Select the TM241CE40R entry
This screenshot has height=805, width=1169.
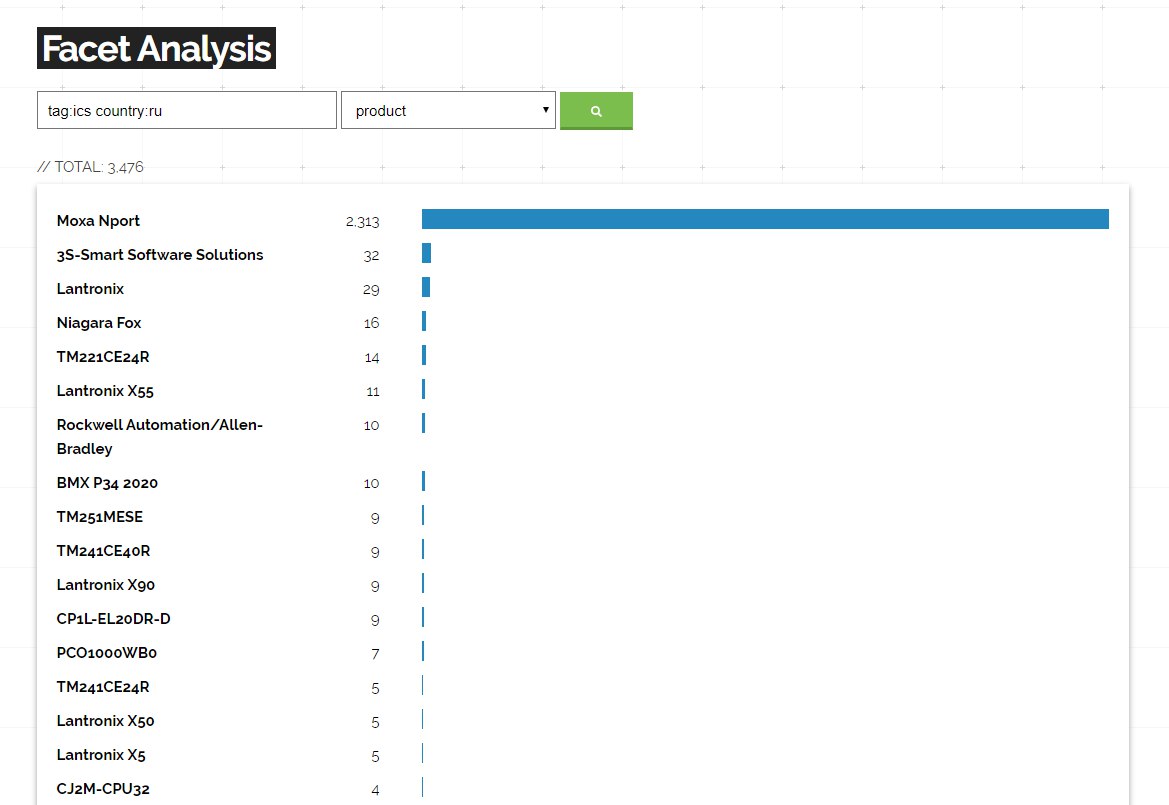(103, 551)
